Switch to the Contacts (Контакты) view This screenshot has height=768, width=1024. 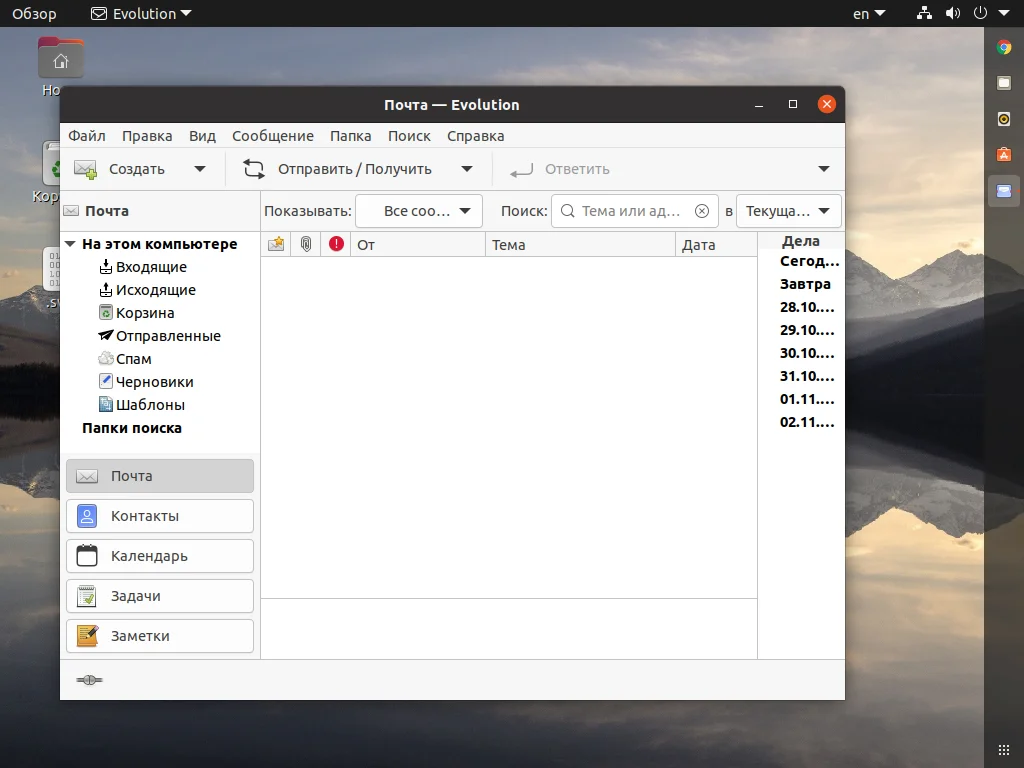pyautogui.click(x=160, y=516)
